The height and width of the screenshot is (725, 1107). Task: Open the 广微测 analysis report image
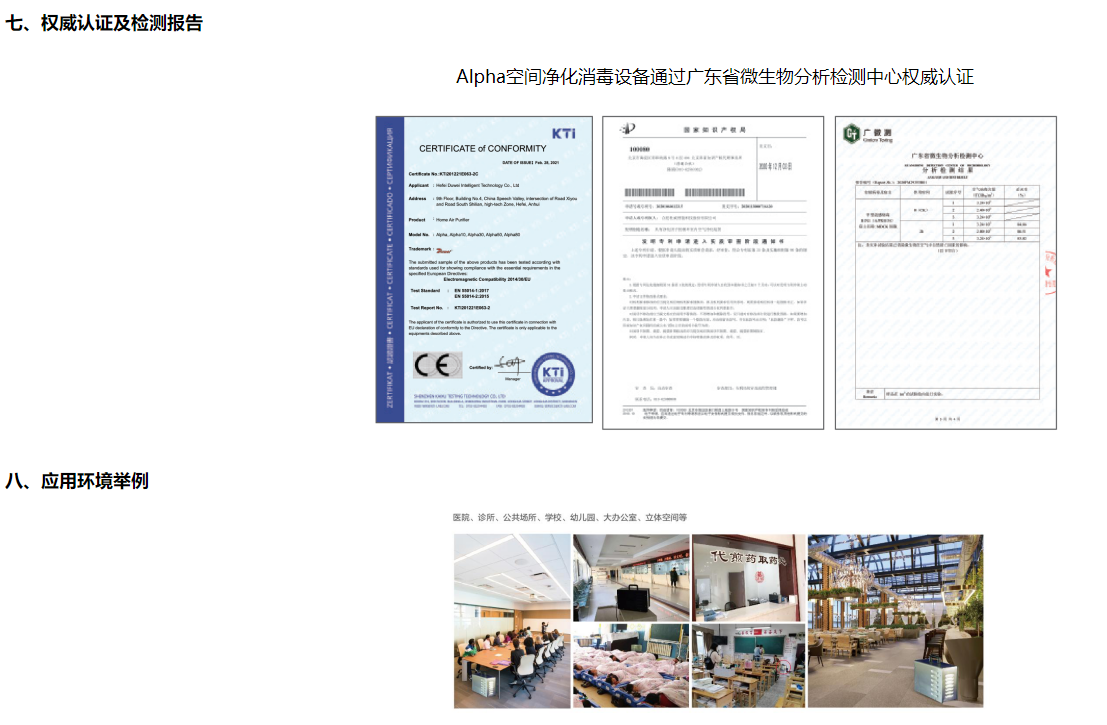[945, 272]
